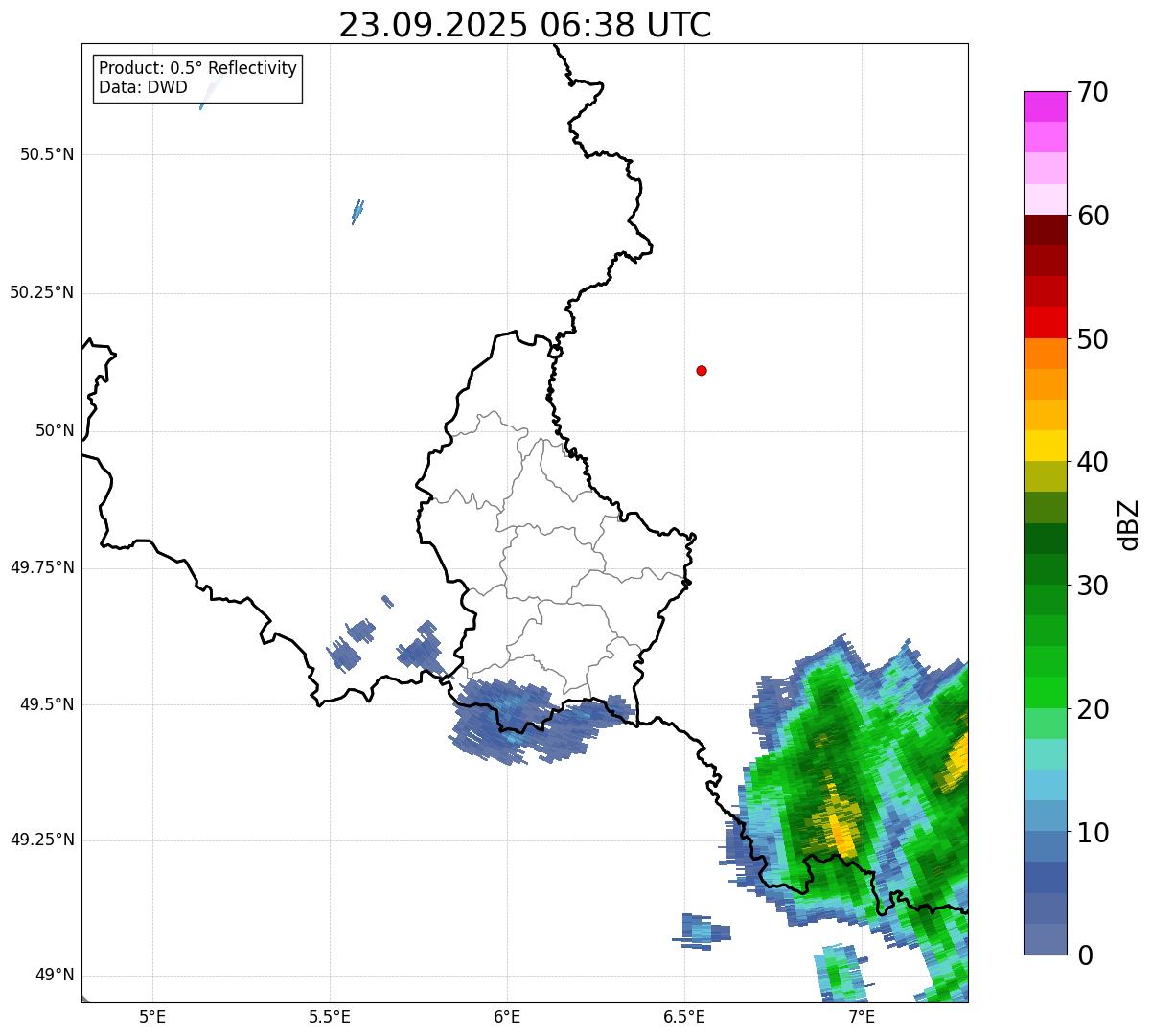Pick the magenta swatch at top of colorbar

pyautogui.click(x=1045, y=106)
